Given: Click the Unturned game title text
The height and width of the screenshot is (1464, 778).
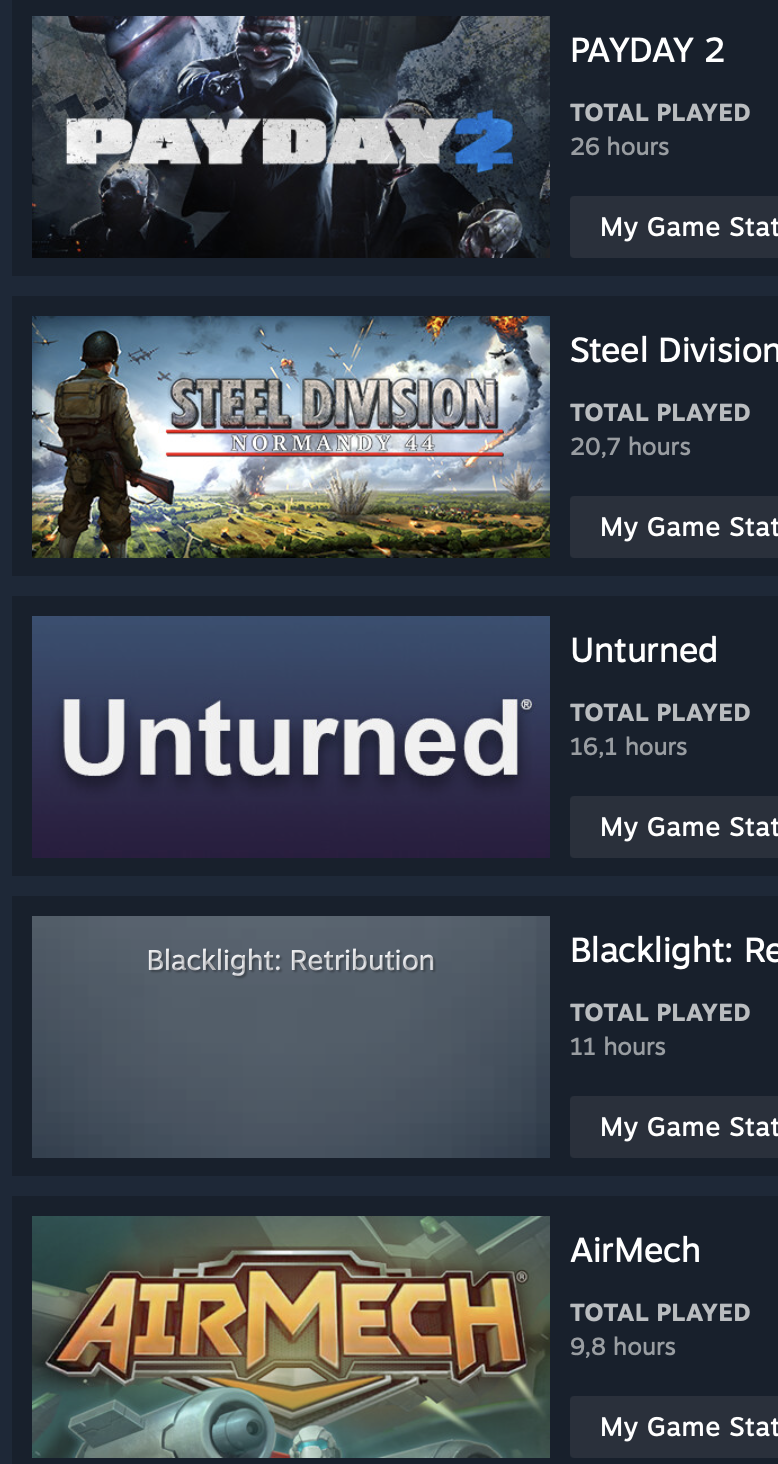Looking at the screenshot, I should [644, 650].
